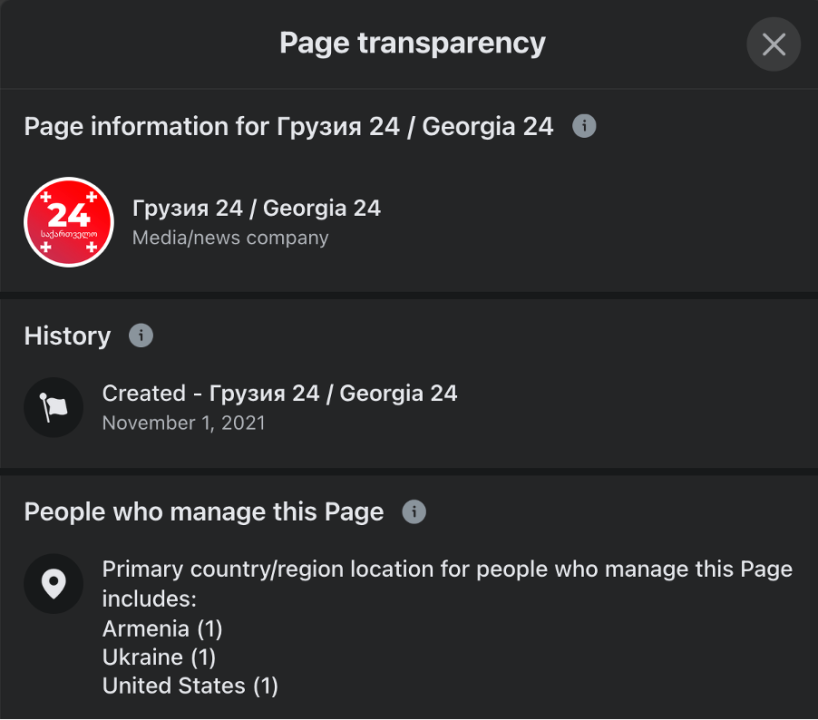The image size is (818, 720).
Task: Click the Ukraine (1) location entry
Action: click(159, 657)
